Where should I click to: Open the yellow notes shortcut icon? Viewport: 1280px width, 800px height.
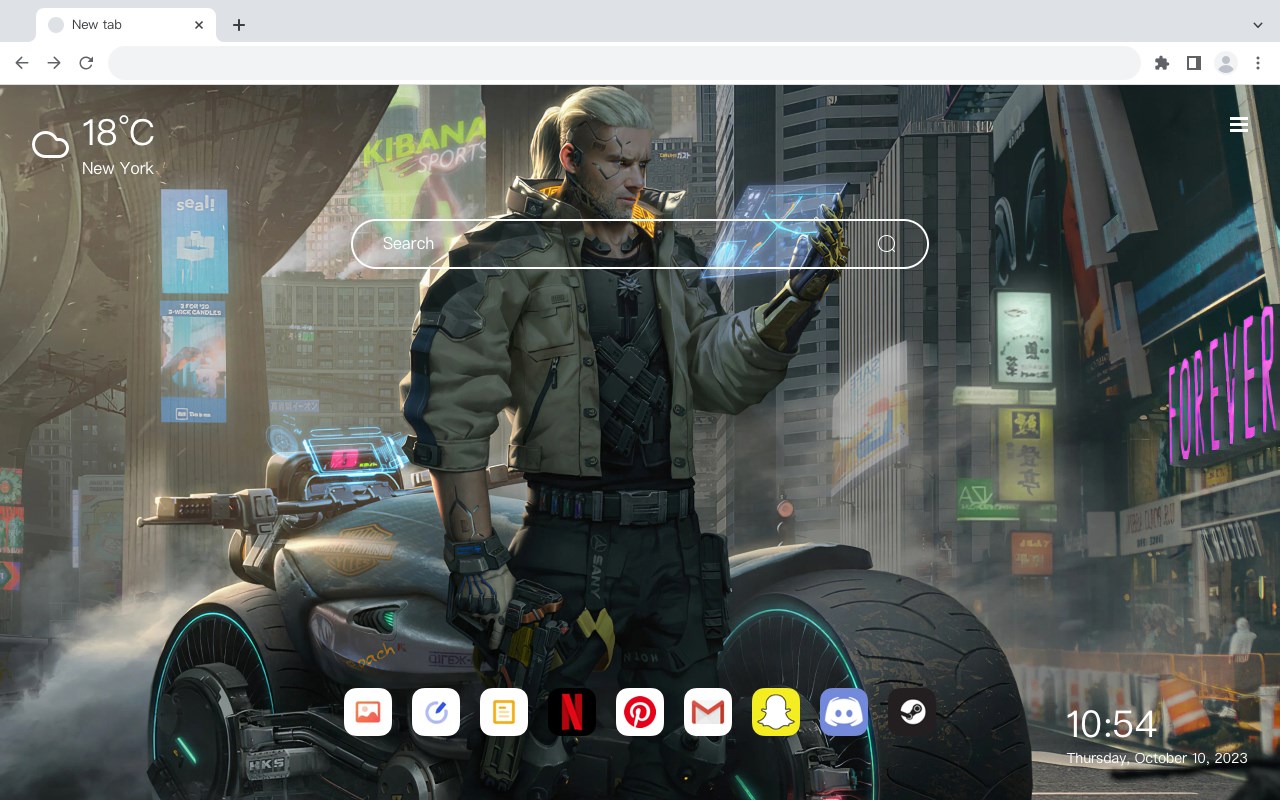tap(504, 712)
